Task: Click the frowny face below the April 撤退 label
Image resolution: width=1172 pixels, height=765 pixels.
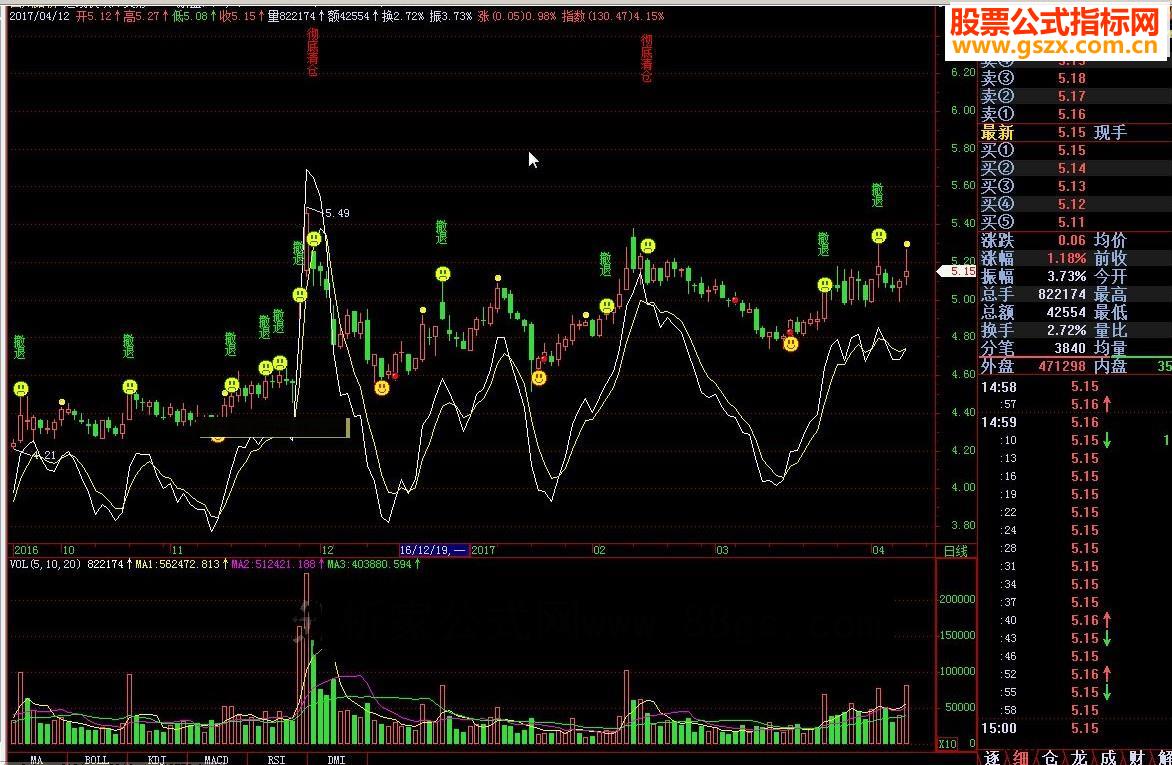Action: click(x=879, y=236)
